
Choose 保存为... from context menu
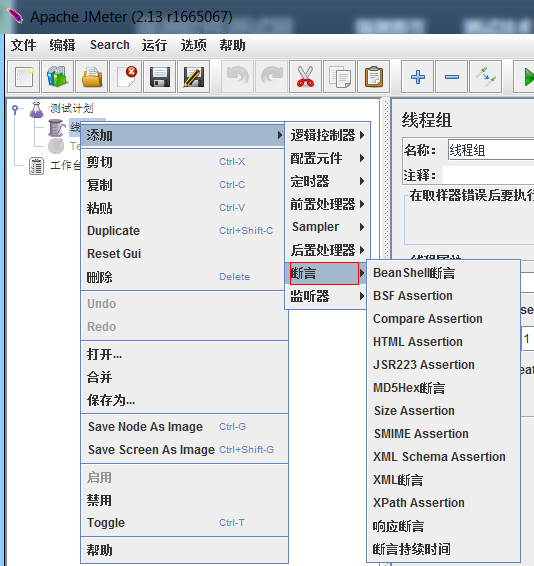point(184,400)
